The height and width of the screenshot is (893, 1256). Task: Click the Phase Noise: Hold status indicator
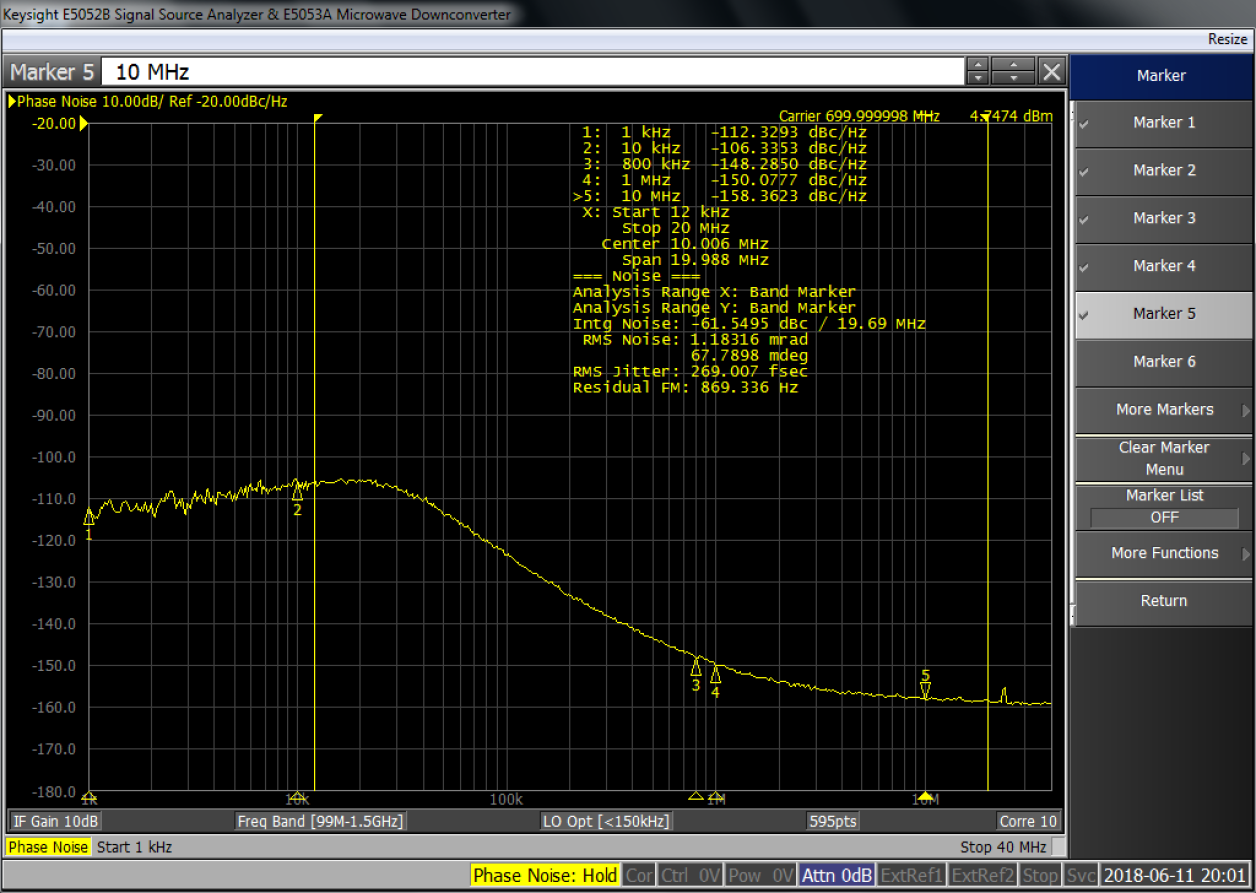(x=545, y=874)
